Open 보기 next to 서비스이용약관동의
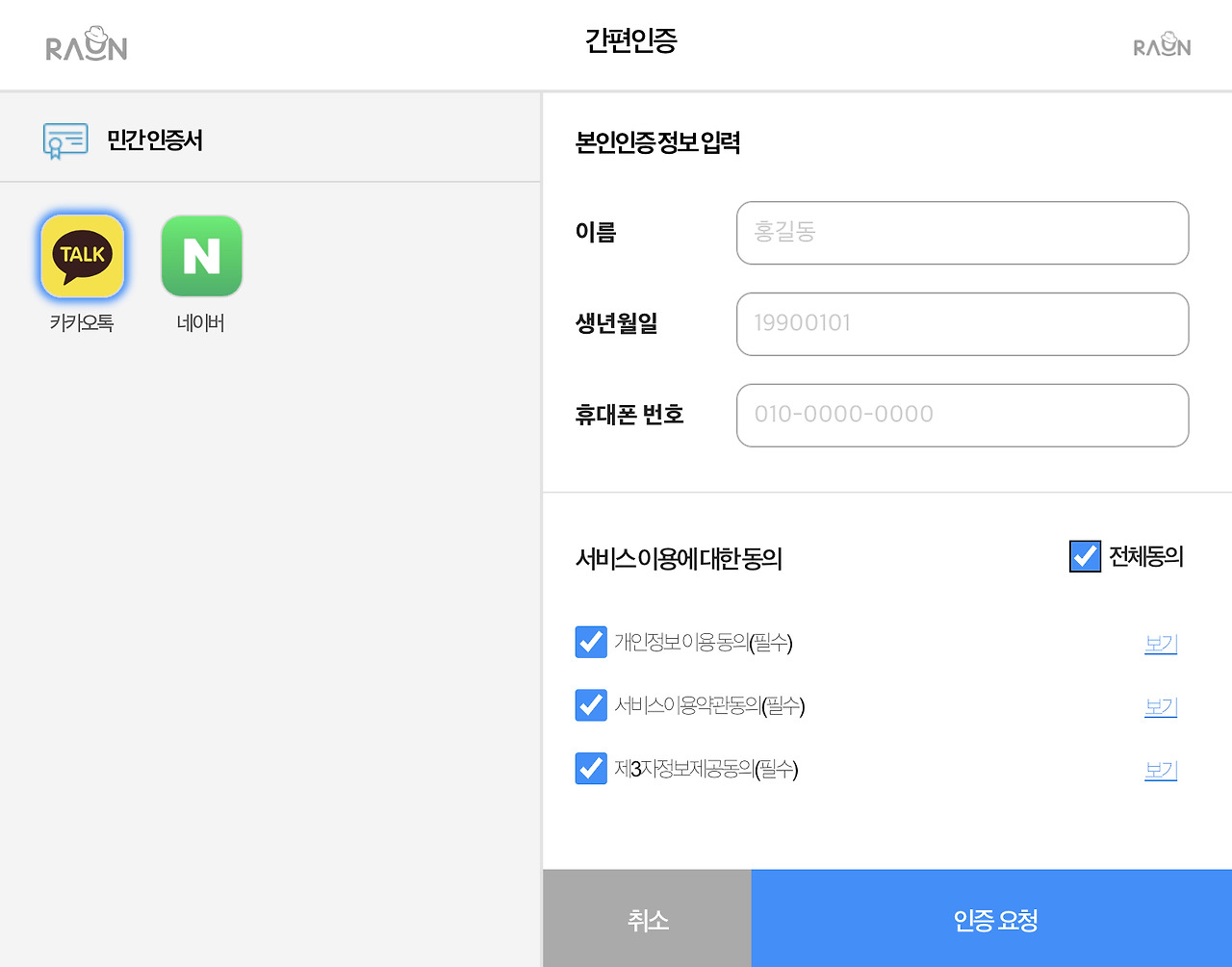1232x967 pixels. click(x=1160, y=706)
